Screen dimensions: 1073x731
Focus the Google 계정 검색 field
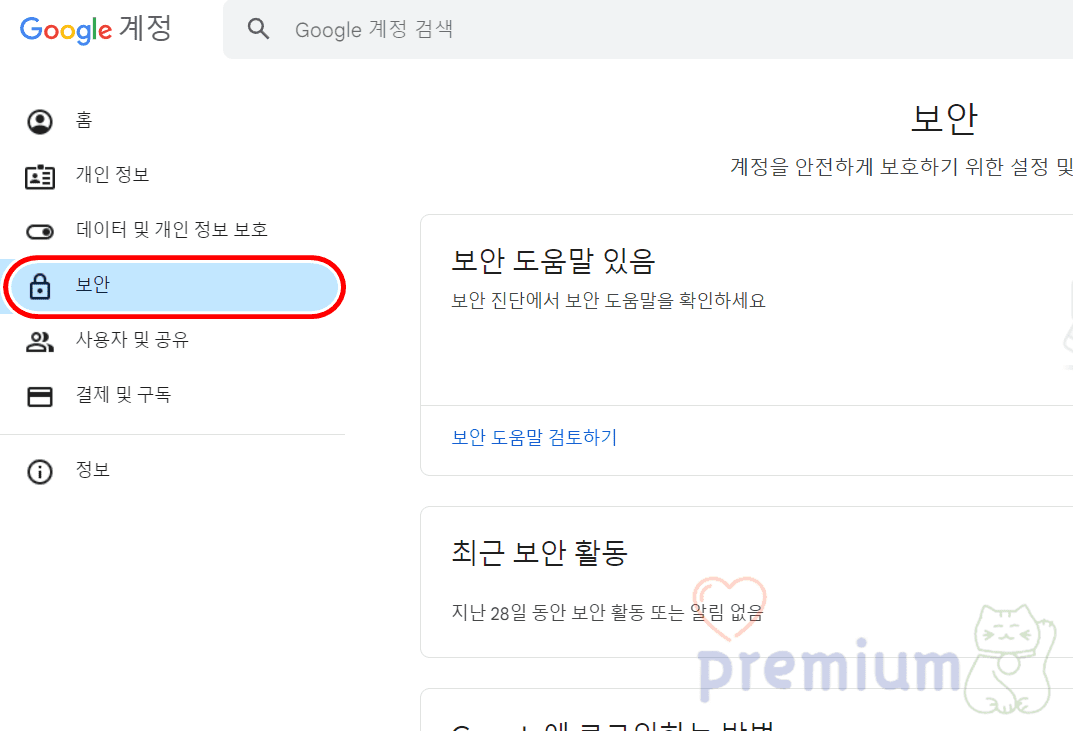click(648, 29)
